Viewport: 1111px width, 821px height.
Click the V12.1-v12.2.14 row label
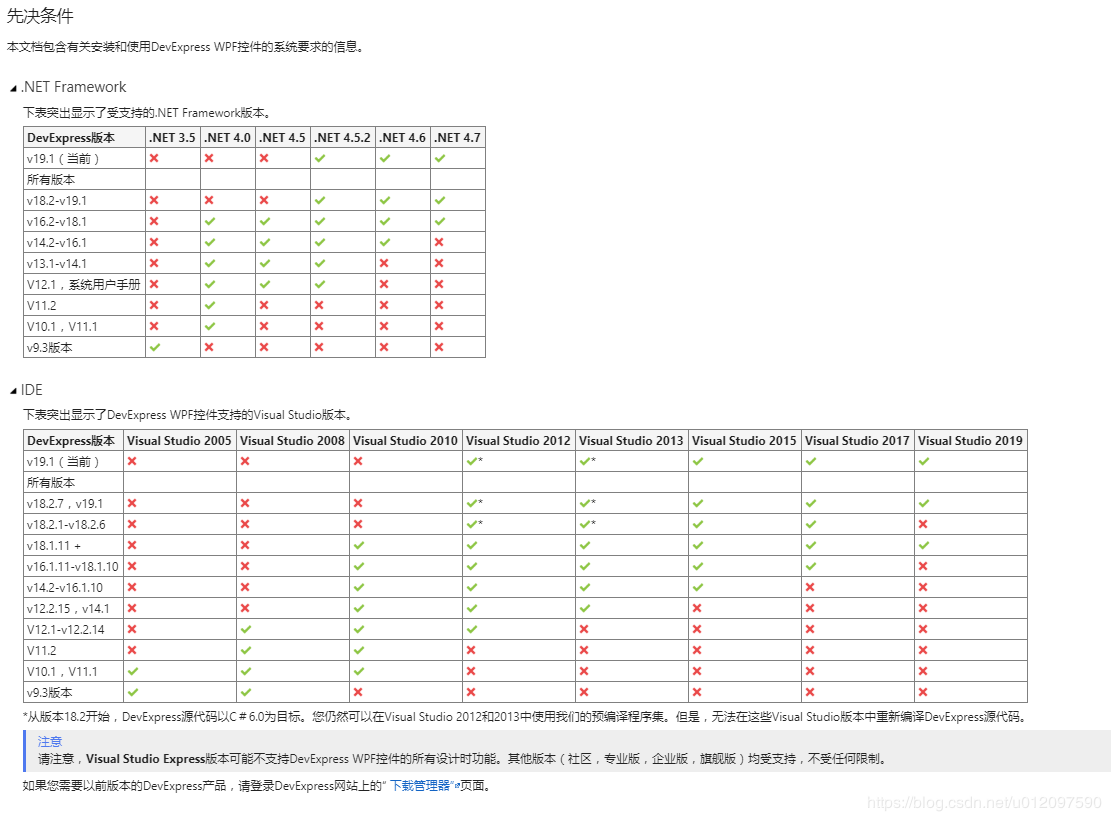65,629
